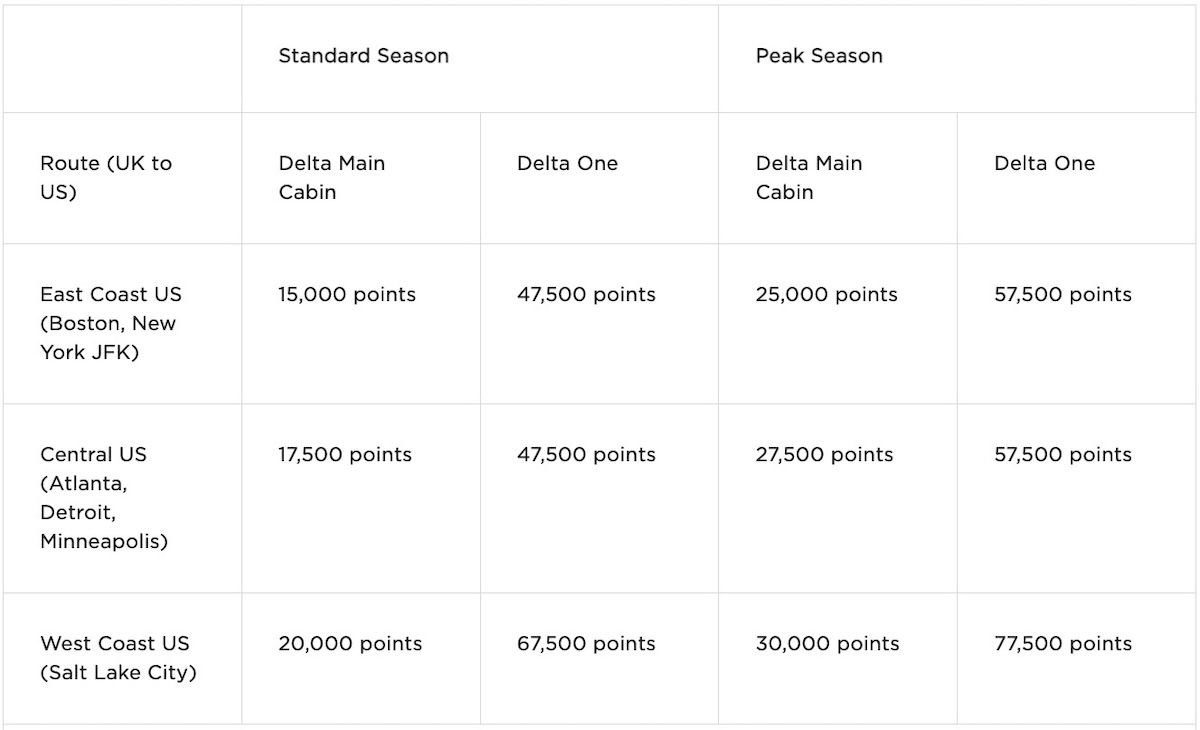
Task: Click the 20,000 points cell
Action: pyautogui.click(x=350, y=644)
